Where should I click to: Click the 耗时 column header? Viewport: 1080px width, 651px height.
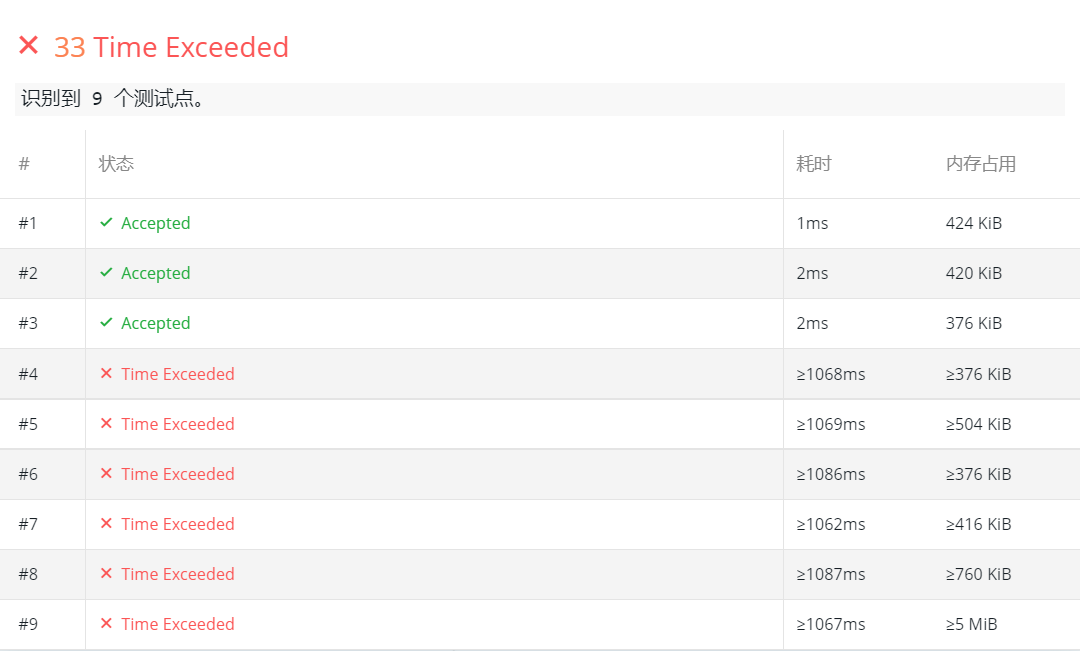tap(814, 164)
